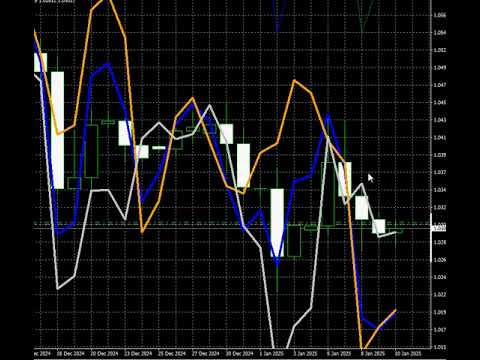
Task: Click the 1.019 price axis label
Action: (x=439, y=312)
